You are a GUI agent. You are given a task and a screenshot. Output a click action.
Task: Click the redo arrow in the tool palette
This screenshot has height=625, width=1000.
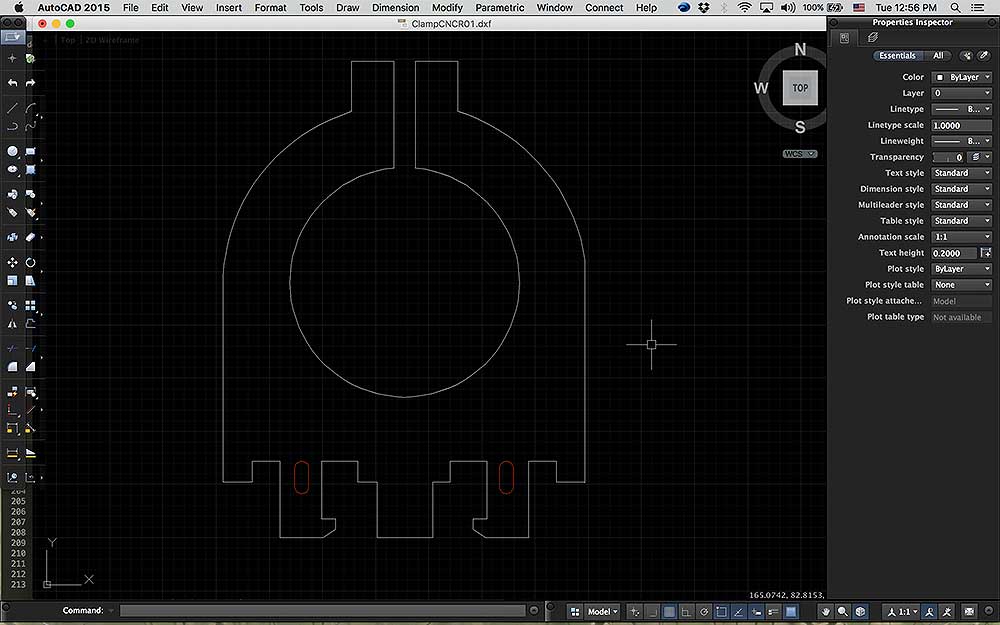[x=30, y=83]
